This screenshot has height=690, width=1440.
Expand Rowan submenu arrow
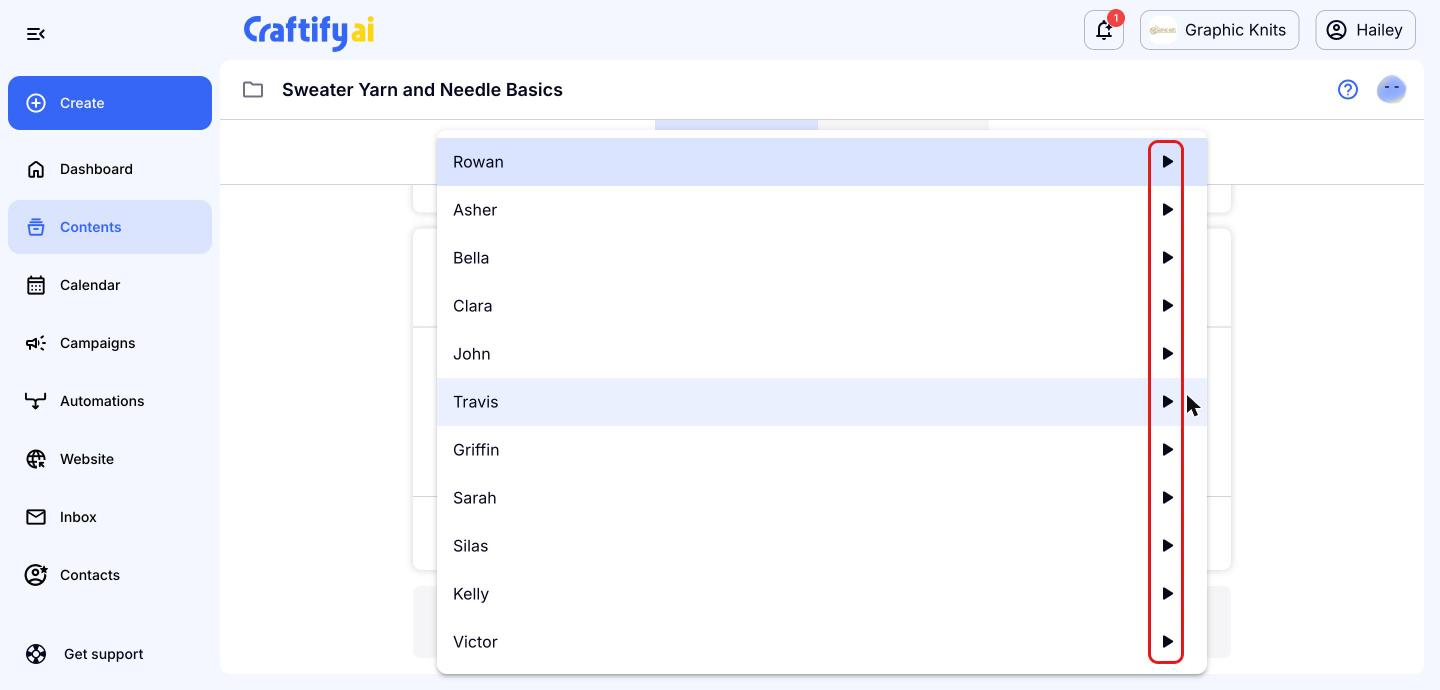pyautogui.click(x=1167, y=162)
